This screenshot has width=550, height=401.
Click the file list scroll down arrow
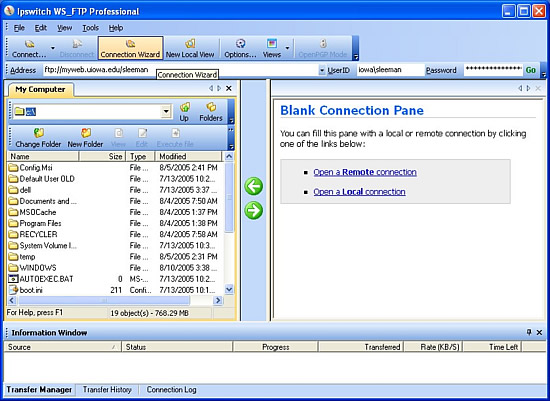229,290
